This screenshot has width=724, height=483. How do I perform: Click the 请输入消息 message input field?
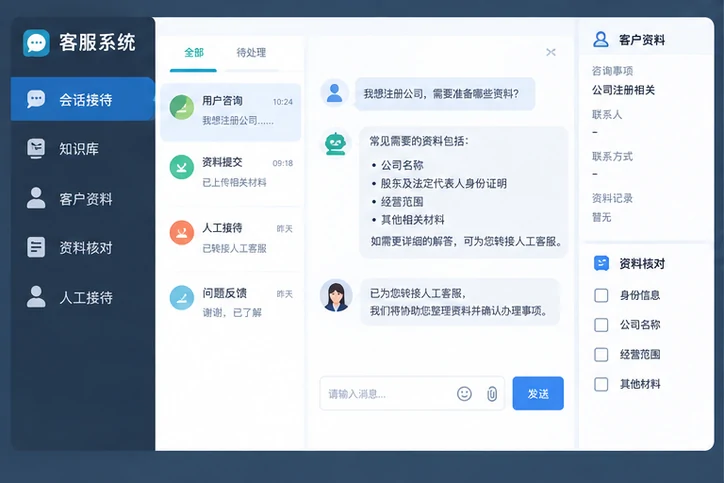pyautogui.click(x=412, y=393)
